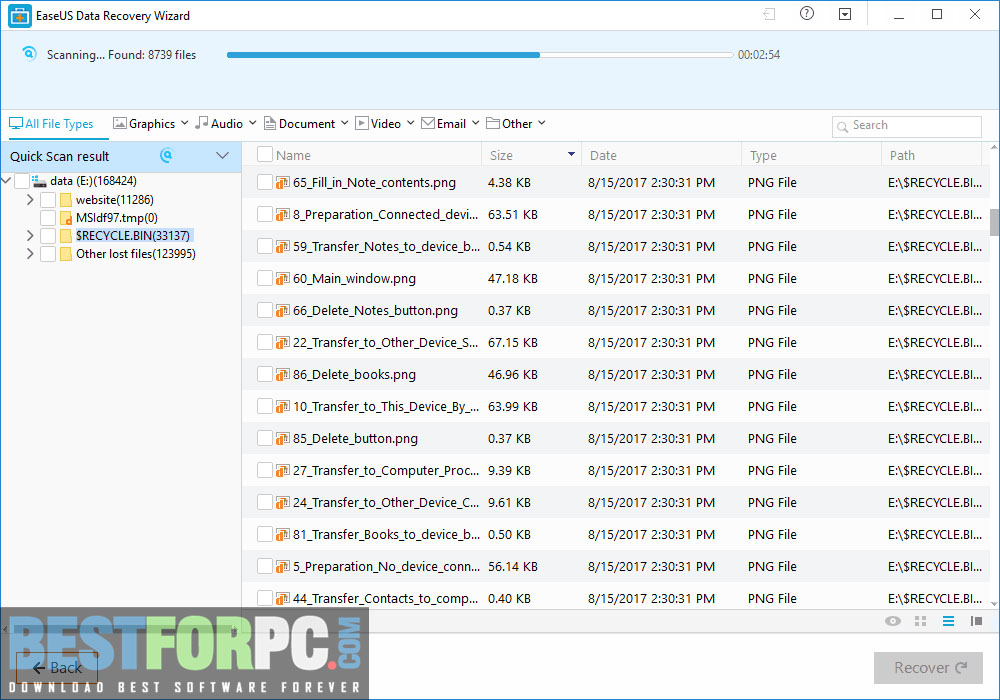
Task: Click the PNG icon of 65_Fill_in_Note_contents.png
Action: click(283, 183)
